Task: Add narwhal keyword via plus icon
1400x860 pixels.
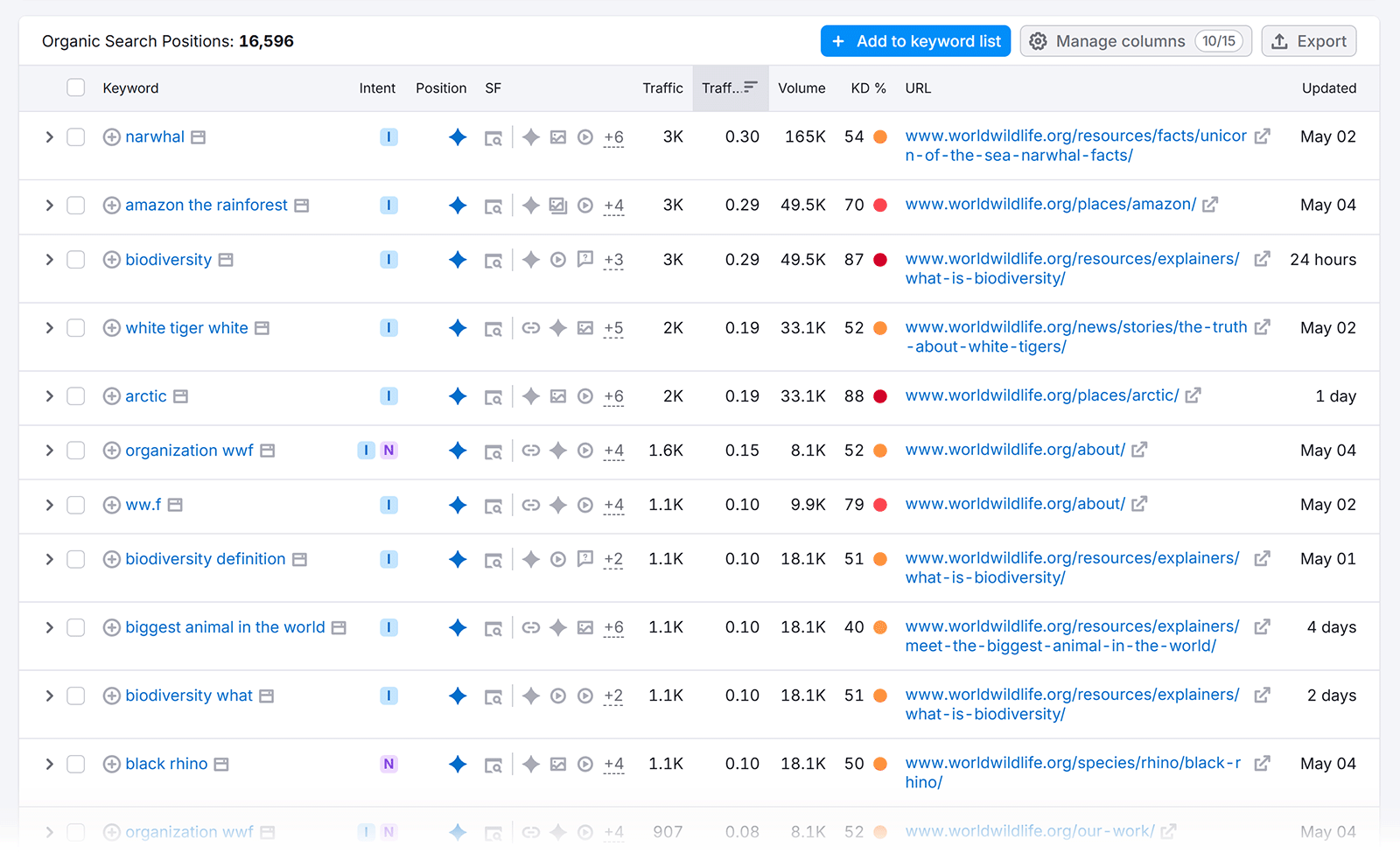Action: (x=111, y=137)
